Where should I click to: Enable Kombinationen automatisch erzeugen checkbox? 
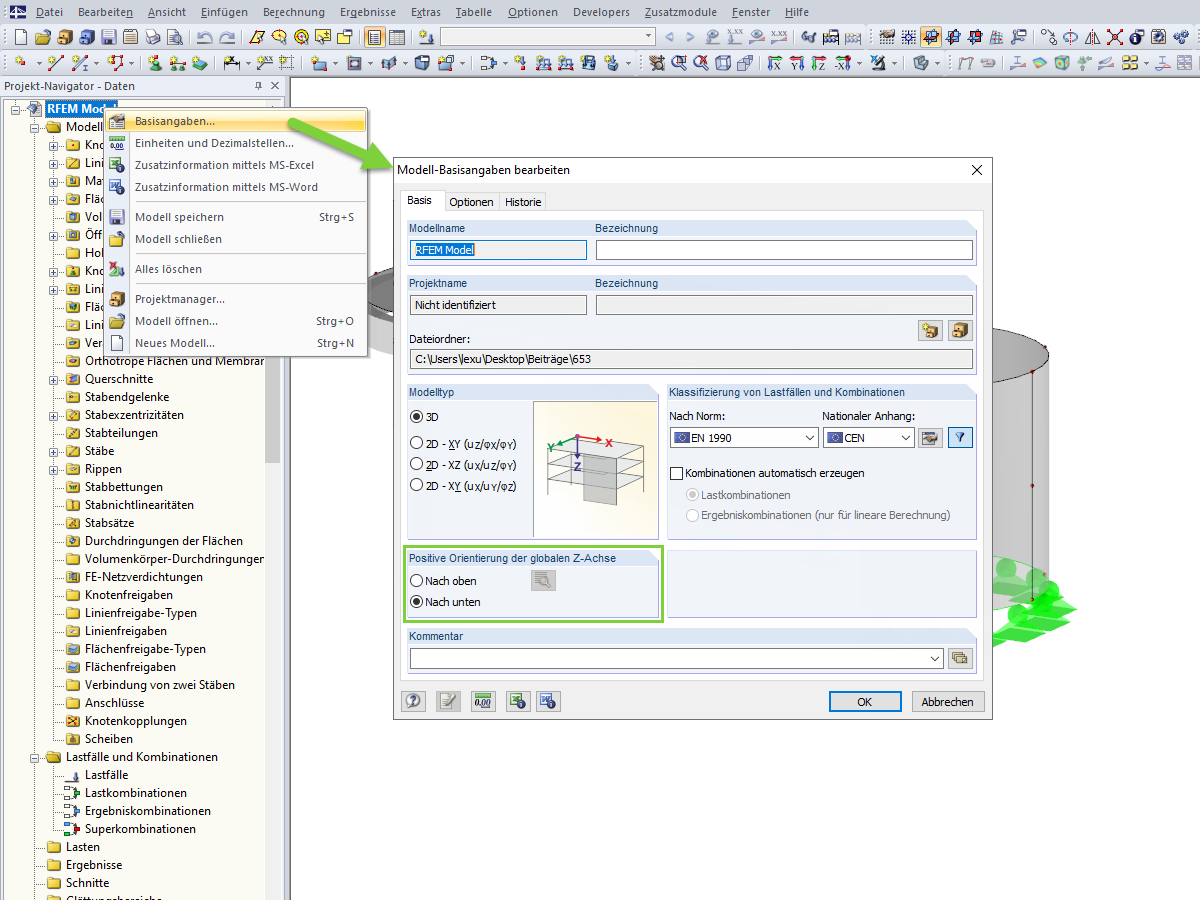[x=676, y=473]
